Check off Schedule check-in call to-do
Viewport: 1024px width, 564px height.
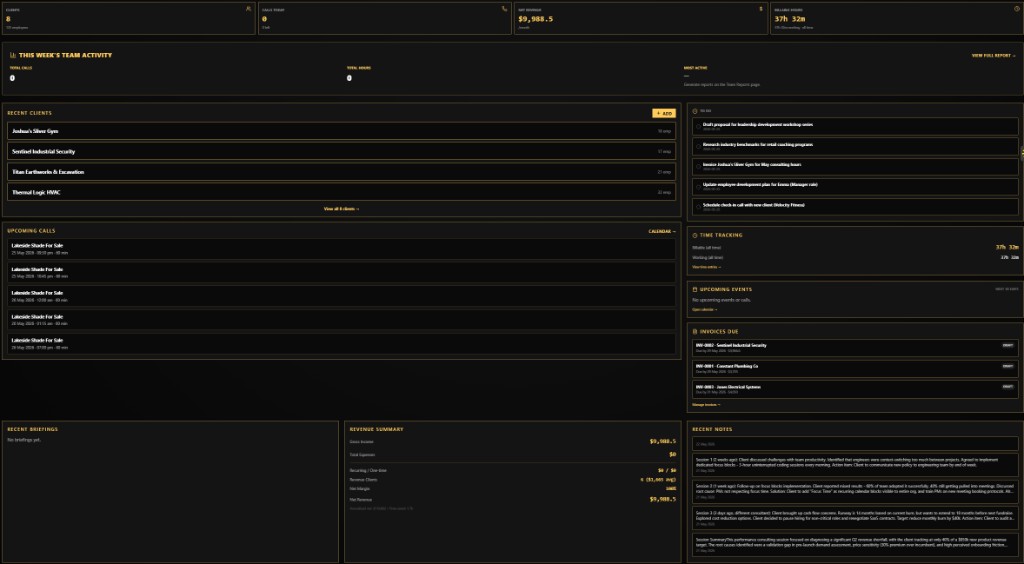click(698, 207)
